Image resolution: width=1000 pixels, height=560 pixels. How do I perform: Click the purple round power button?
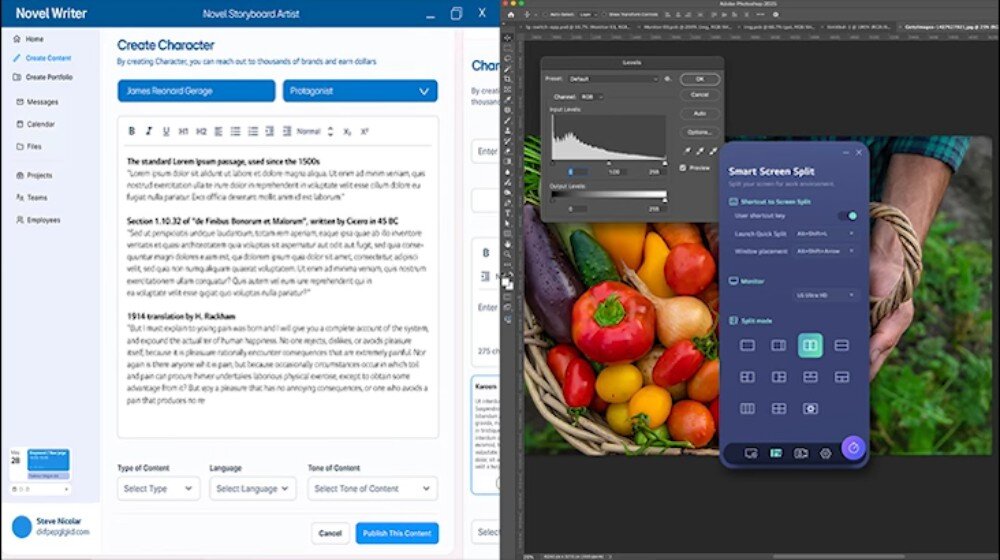pos(853,448)
